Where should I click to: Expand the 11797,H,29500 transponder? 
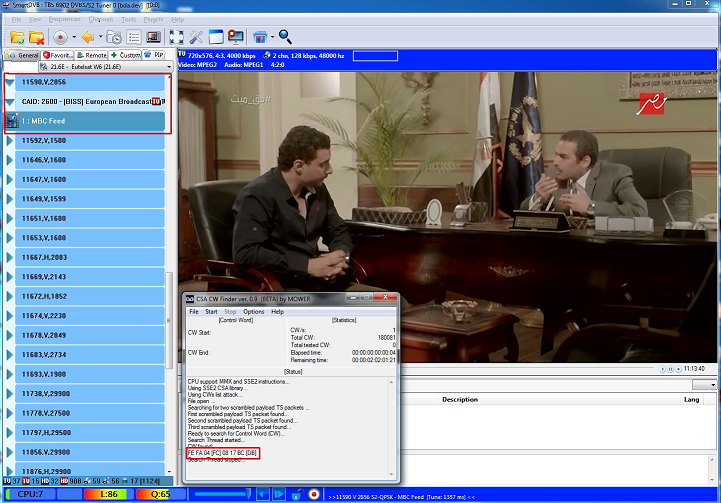click(x=10, y=433)
